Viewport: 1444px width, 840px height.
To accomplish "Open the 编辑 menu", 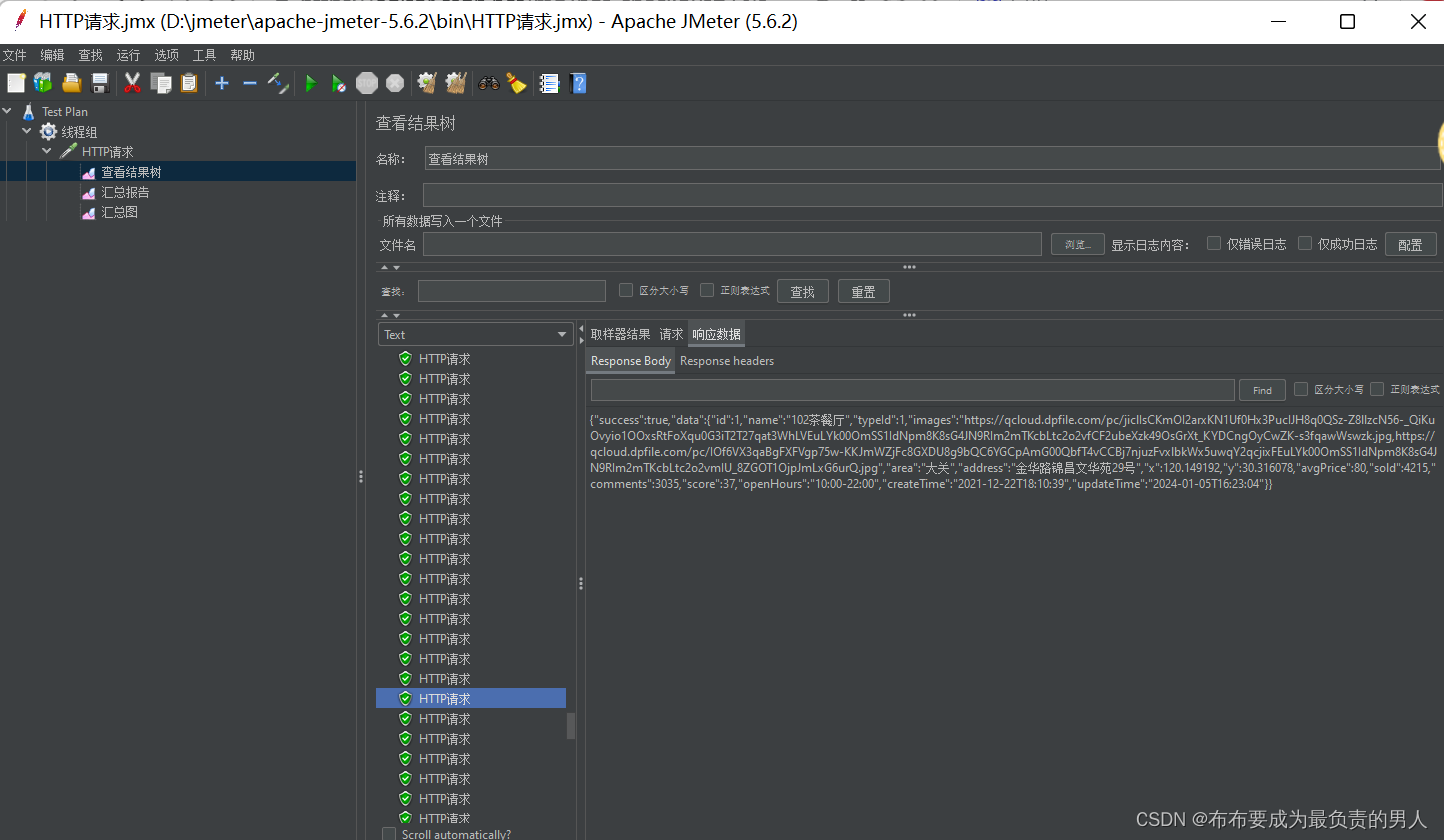I will tap(52, 55).
